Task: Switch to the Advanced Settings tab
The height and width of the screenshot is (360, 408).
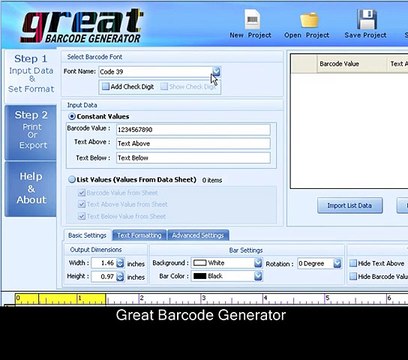Action: click(198, 235)
